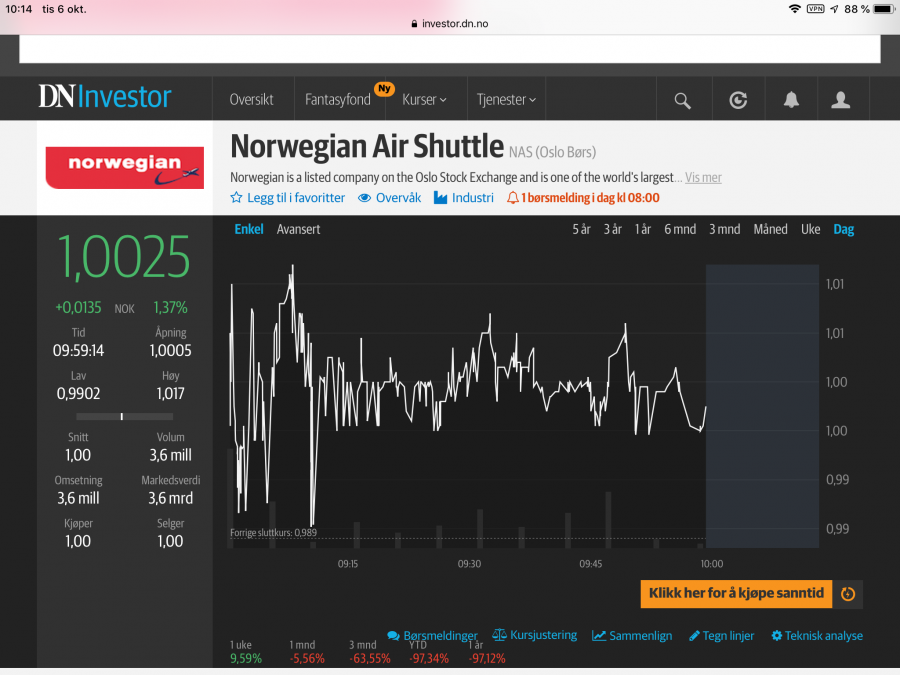Open the 1 børsmelding i dag link

coord(583,198)
